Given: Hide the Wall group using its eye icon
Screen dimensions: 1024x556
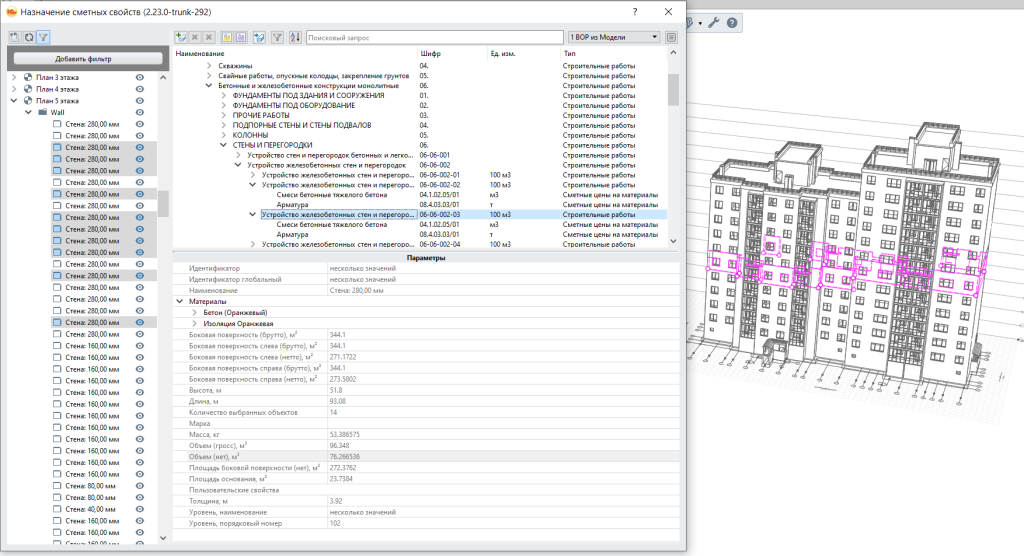Looking at the screenshot, I should tap(140, 112).
